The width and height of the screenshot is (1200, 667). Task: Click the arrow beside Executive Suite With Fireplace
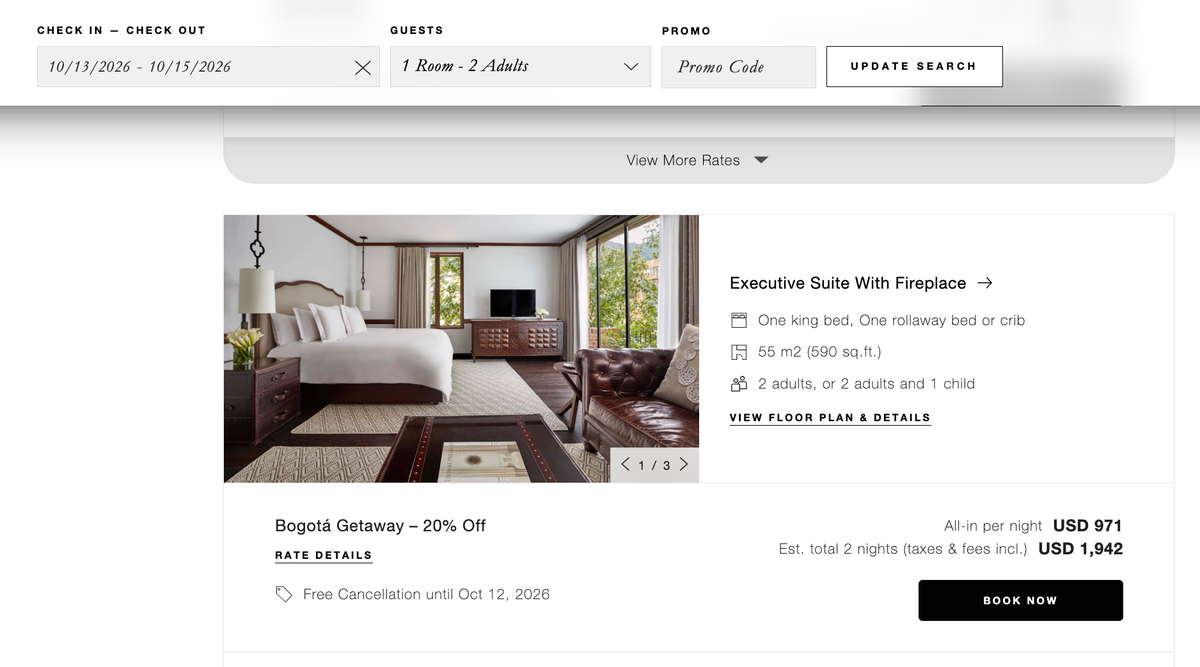click(x=985, y=283)
